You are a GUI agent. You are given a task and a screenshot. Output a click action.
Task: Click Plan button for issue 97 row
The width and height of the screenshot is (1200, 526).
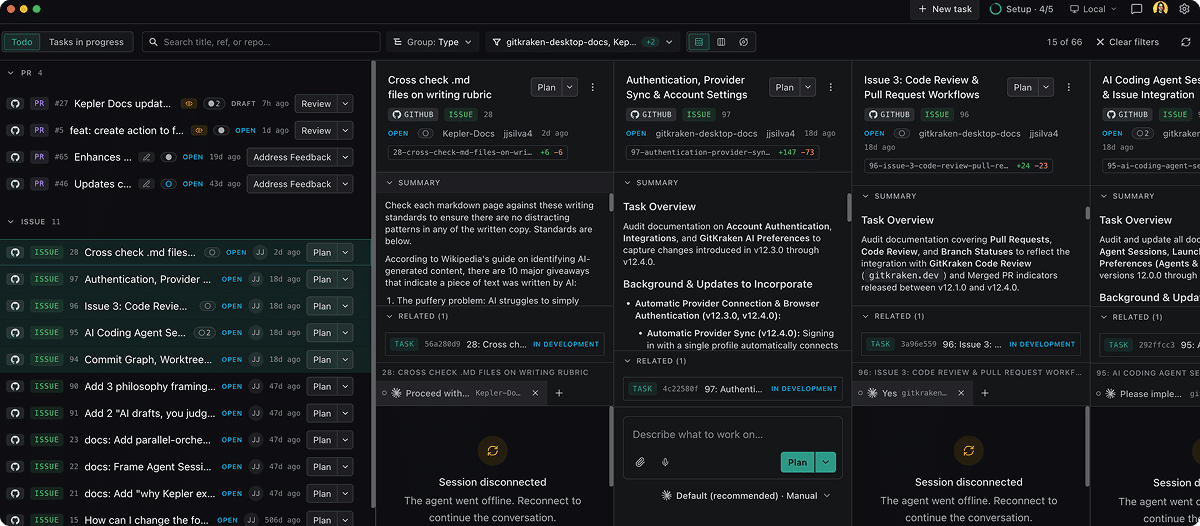pos(322,279)
